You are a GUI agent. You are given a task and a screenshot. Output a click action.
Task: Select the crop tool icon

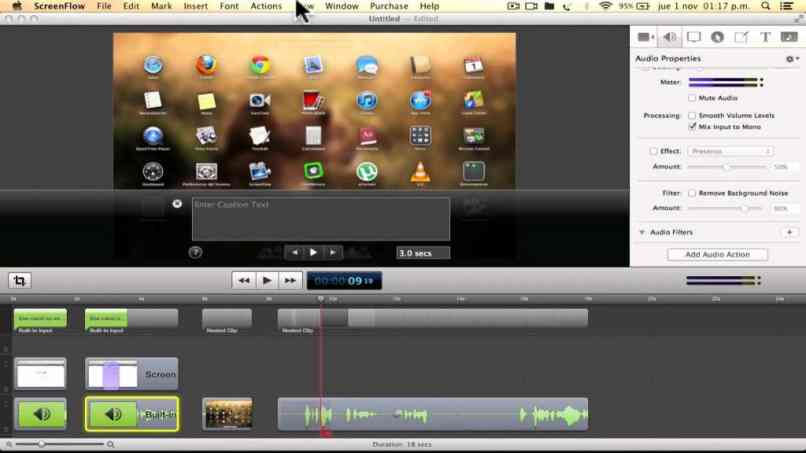[x=19, y=281]
